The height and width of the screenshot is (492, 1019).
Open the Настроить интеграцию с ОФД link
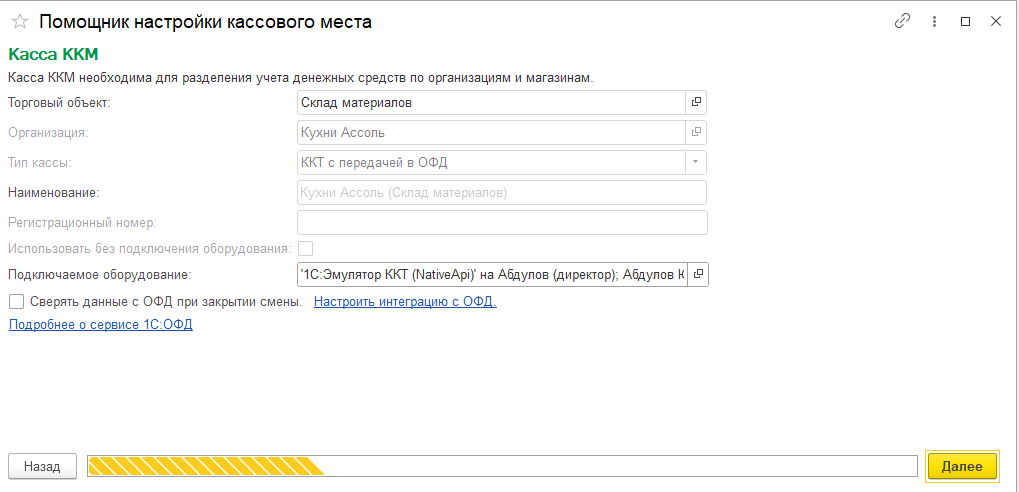tap(406, 302)
